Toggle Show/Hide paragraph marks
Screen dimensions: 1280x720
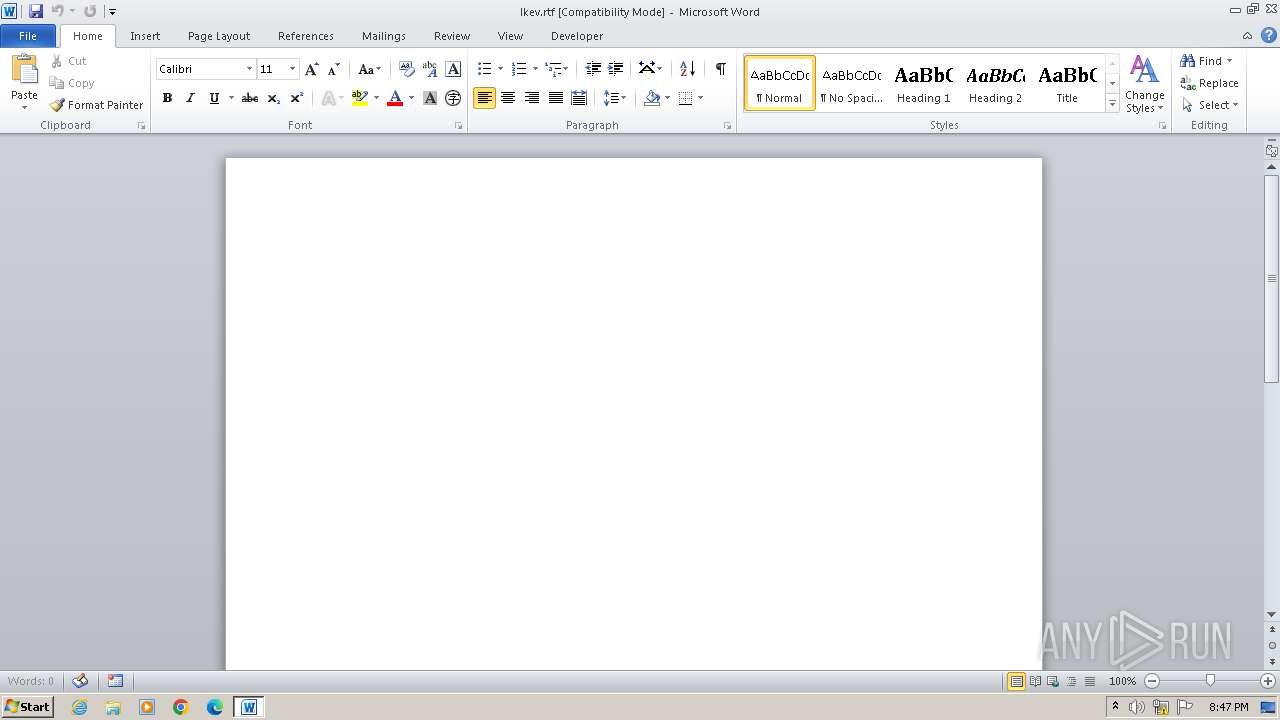[720, 69]
